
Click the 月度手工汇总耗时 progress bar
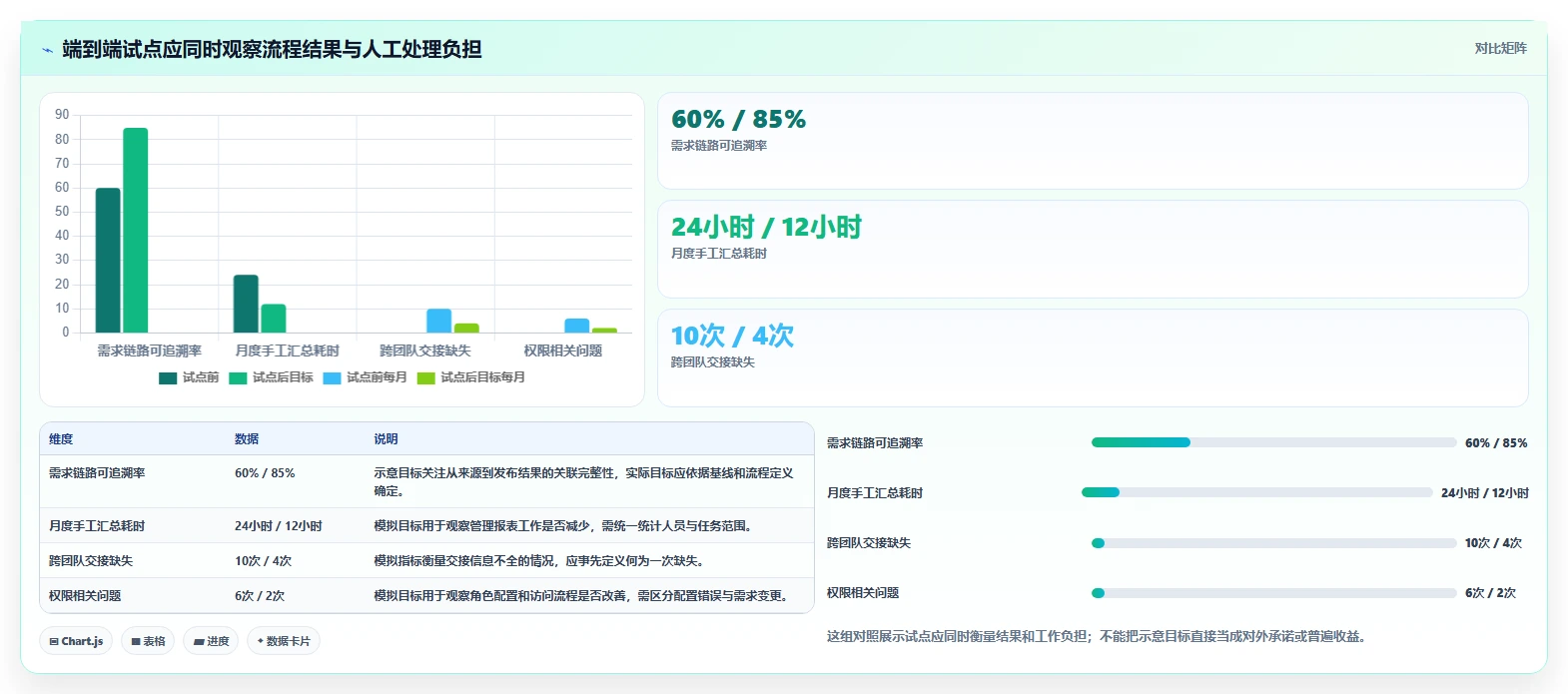pyautogui.click(x=1257, y=492)
